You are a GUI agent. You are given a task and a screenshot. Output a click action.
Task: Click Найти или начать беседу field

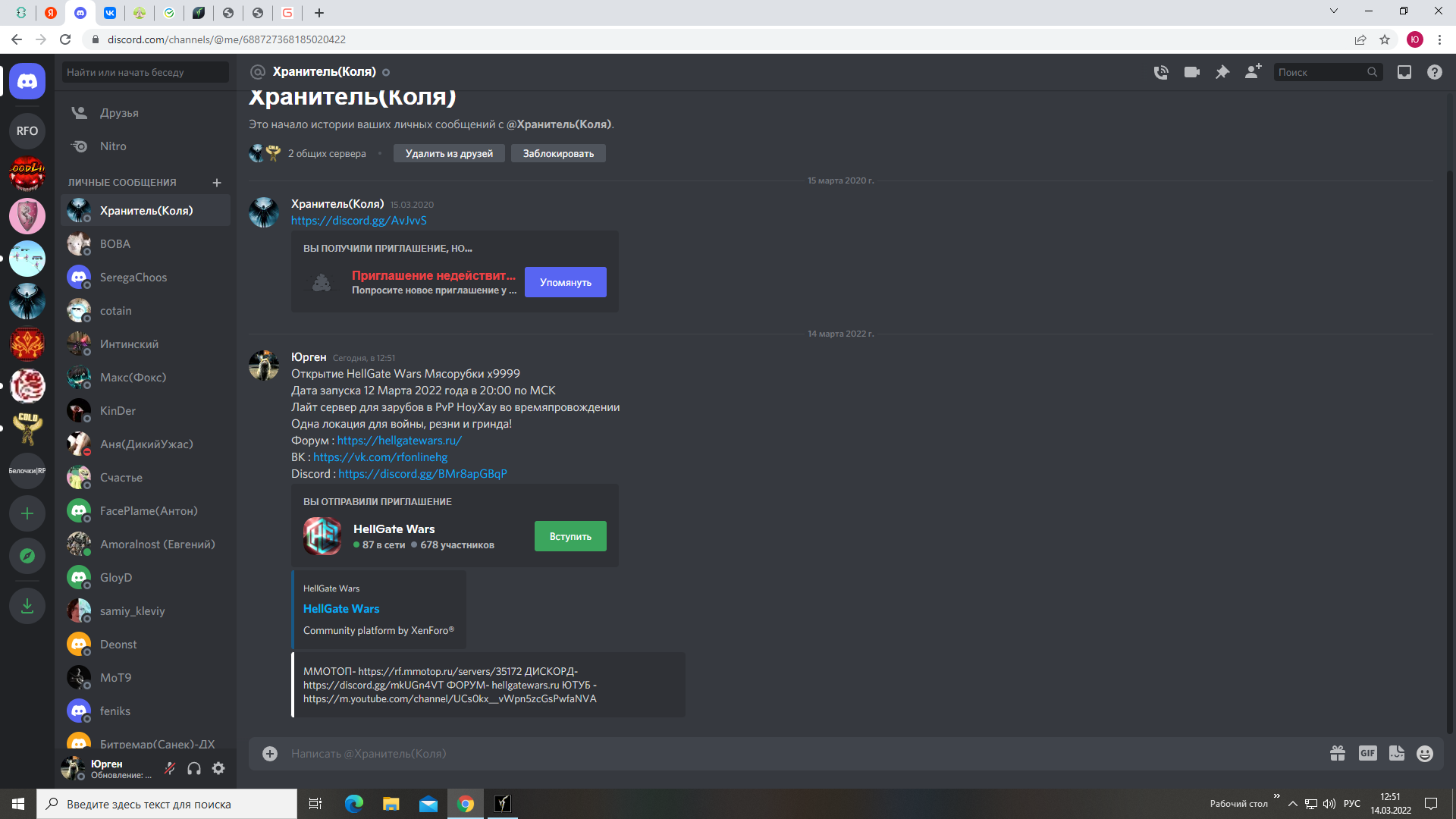coord(146,72)
